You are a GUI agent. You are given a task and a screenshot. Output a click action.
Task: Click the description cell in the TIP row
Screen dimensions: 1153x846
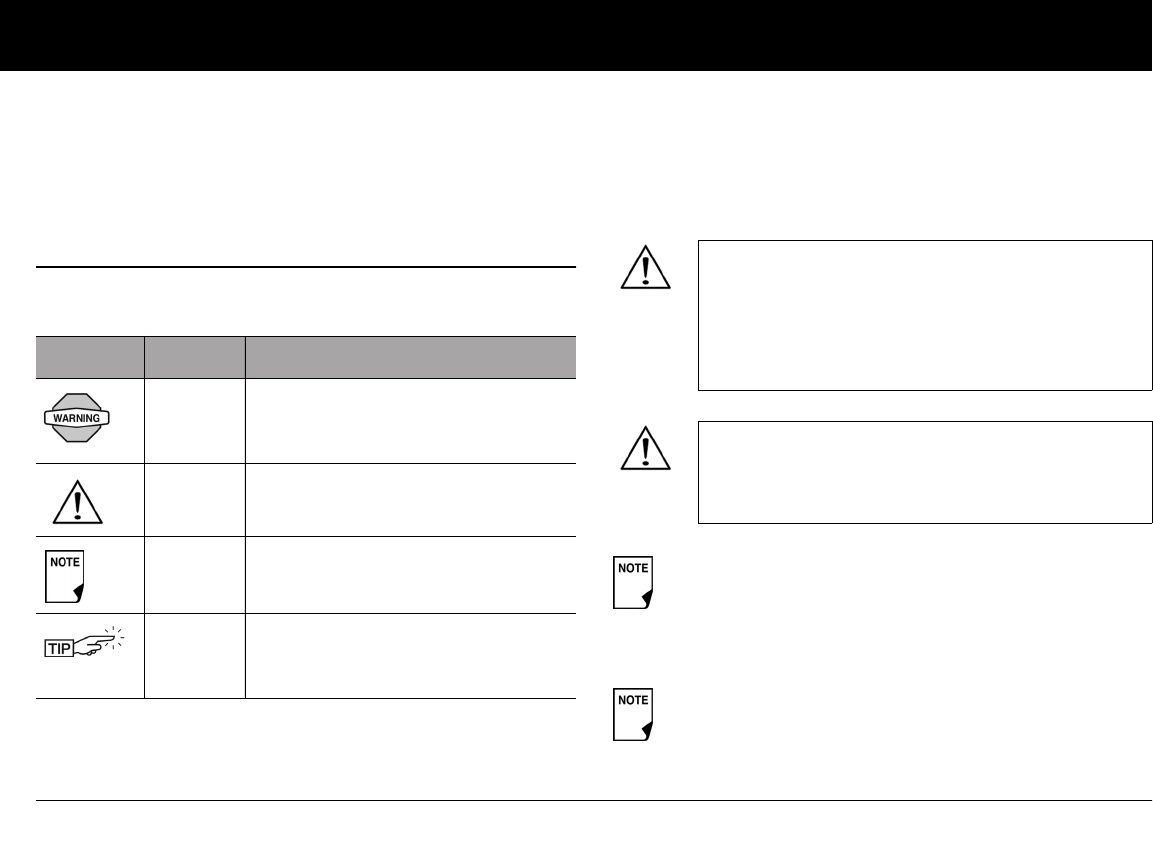click(x=411, y=656)
